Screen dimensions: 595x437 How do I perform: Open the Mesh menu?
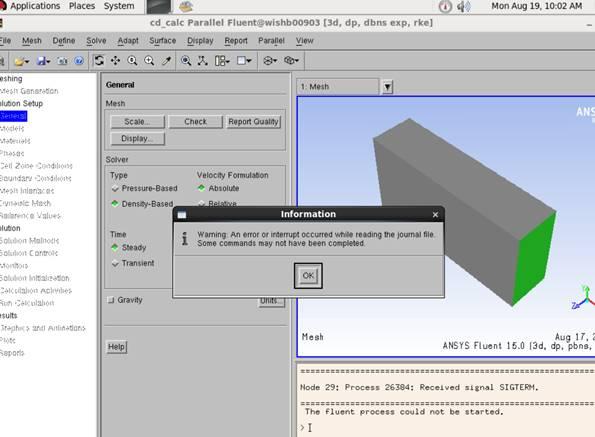(x=32, y=41)
